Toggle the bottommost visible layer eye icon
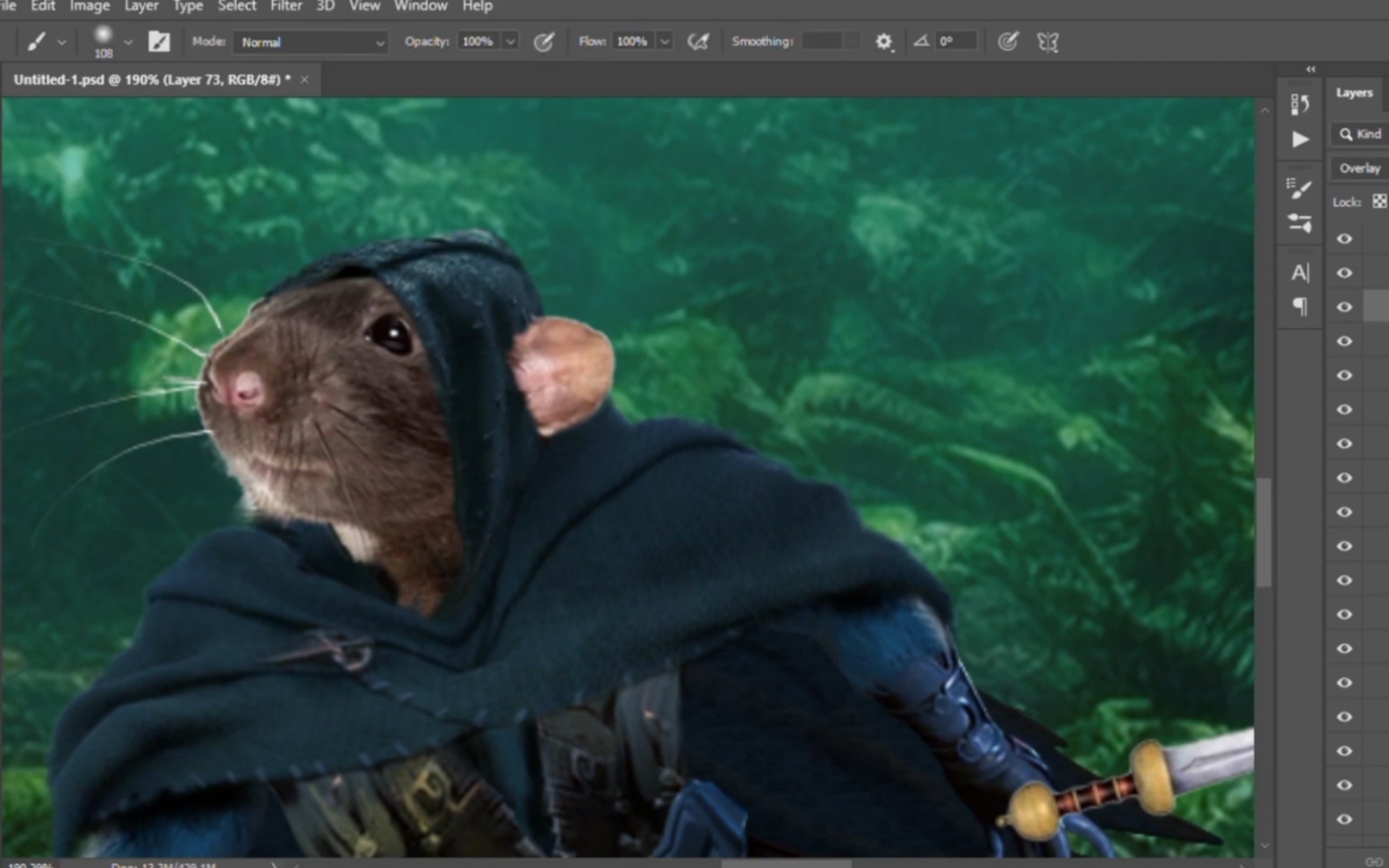This screenshot has height=868, width=1389. [1344, 820]
